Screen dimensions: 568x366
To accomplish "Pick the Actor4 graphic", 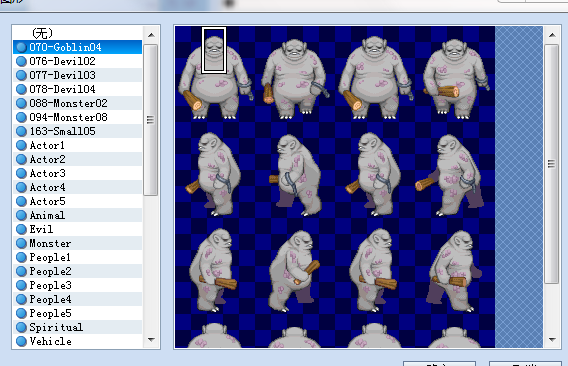I will tap(78, 187).
